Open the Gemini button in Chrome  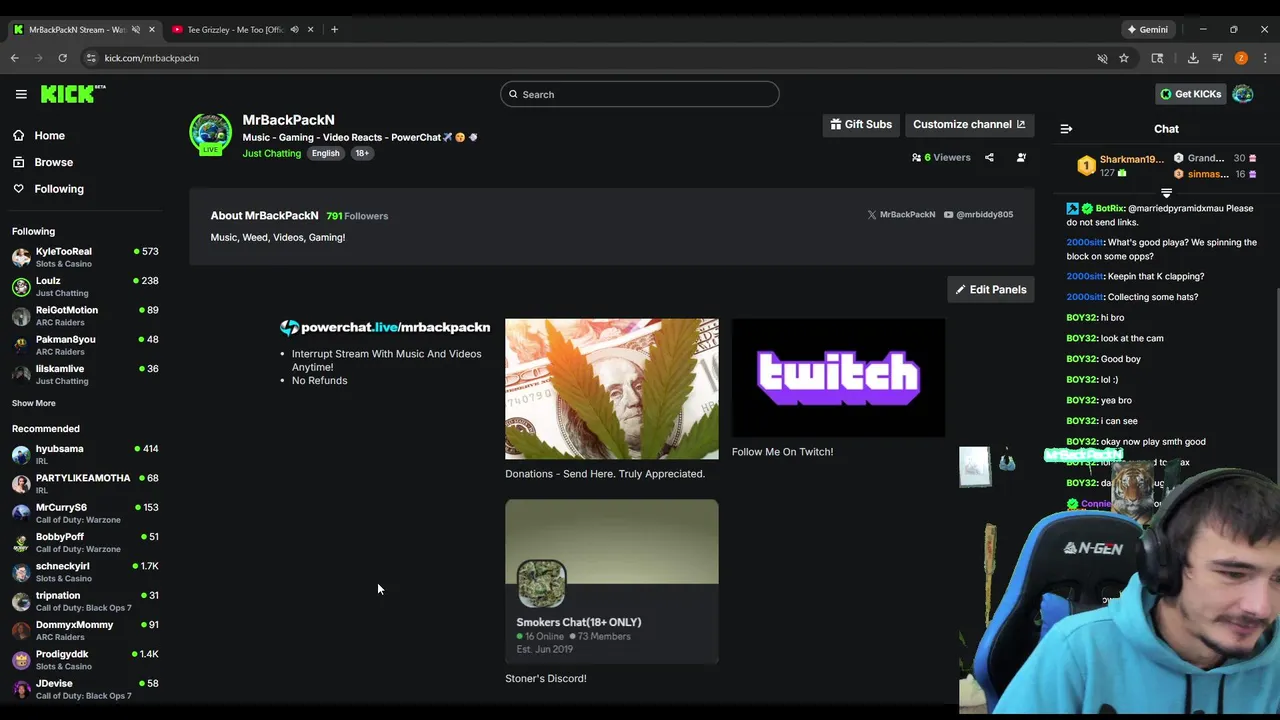[1147, 29]
